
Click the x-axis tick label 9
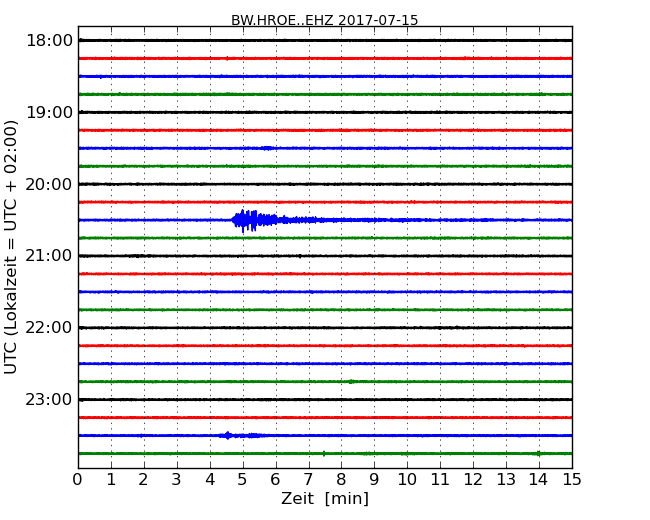(374, 479)
